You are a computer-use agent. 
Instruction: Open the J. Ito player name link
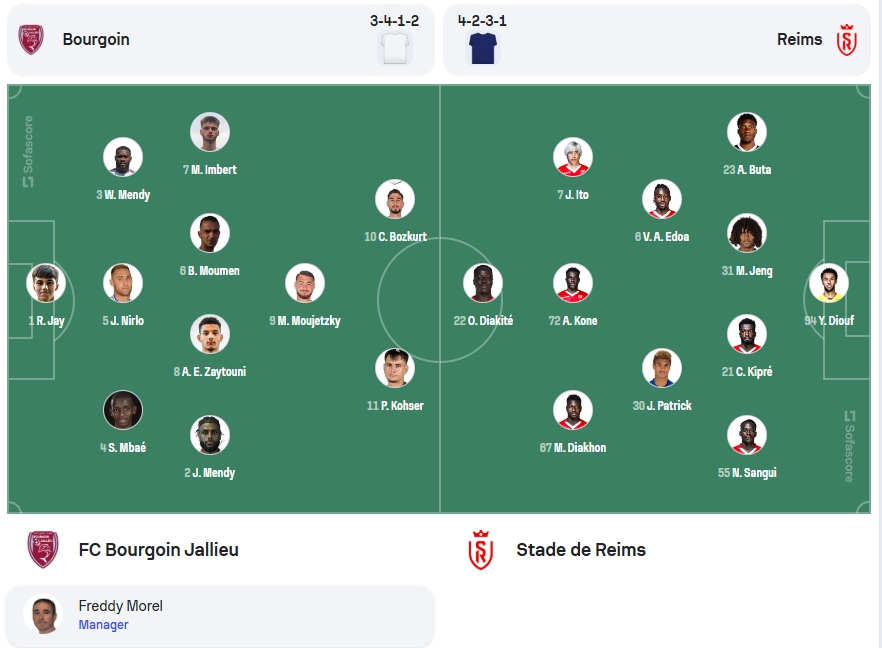pos(573,195)
